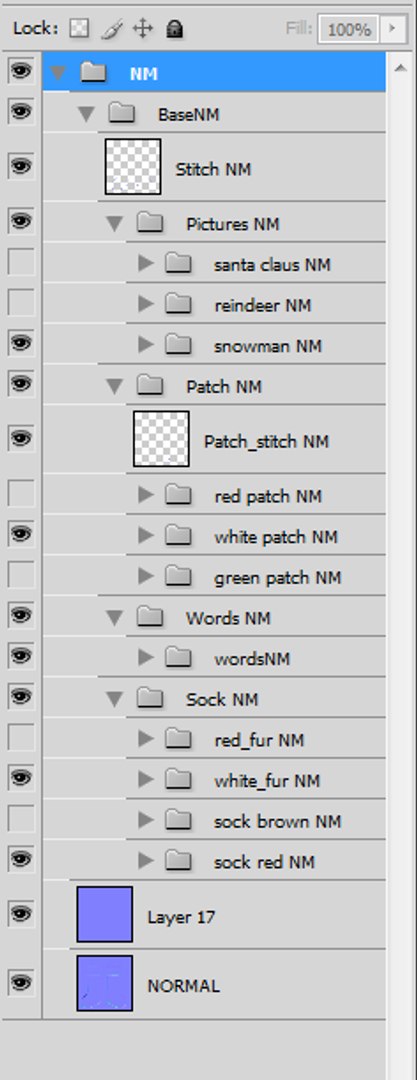Show the green patch NM group
The height and width of the screenshot is (1080, 417).
21,574
